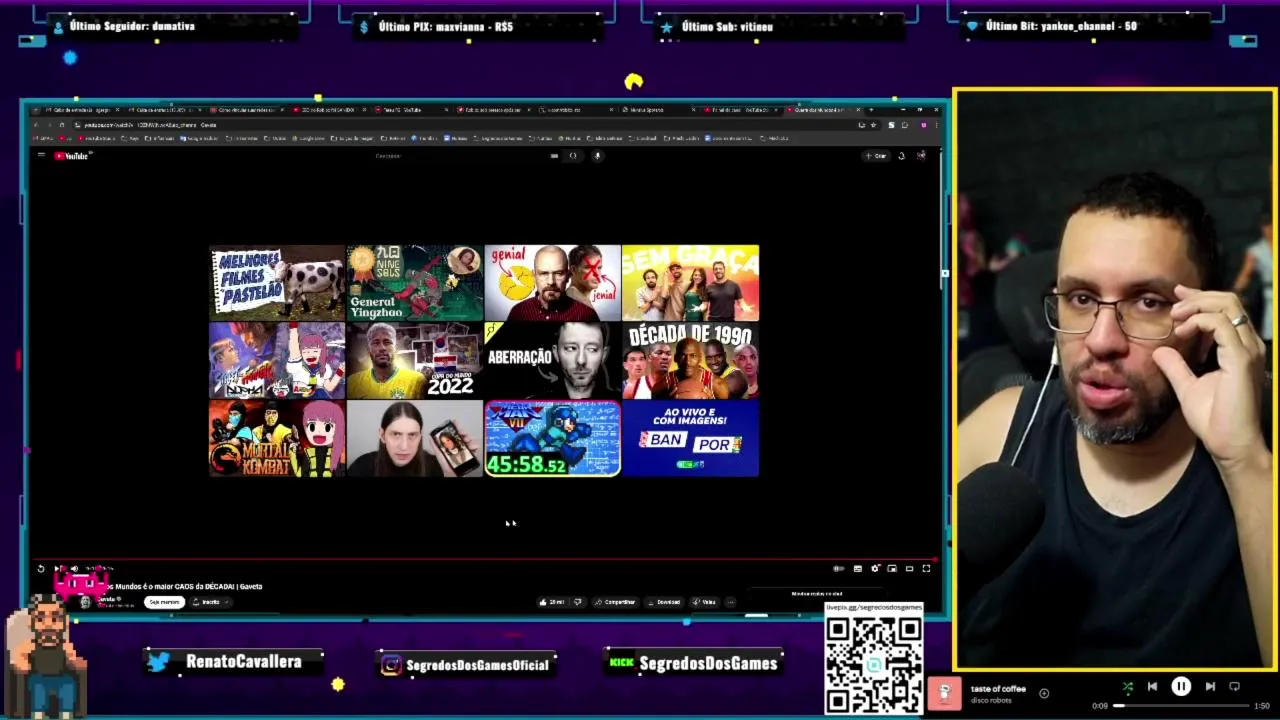Open the 'Ao vivo e com imagens' thumbnail

(690, 439)
